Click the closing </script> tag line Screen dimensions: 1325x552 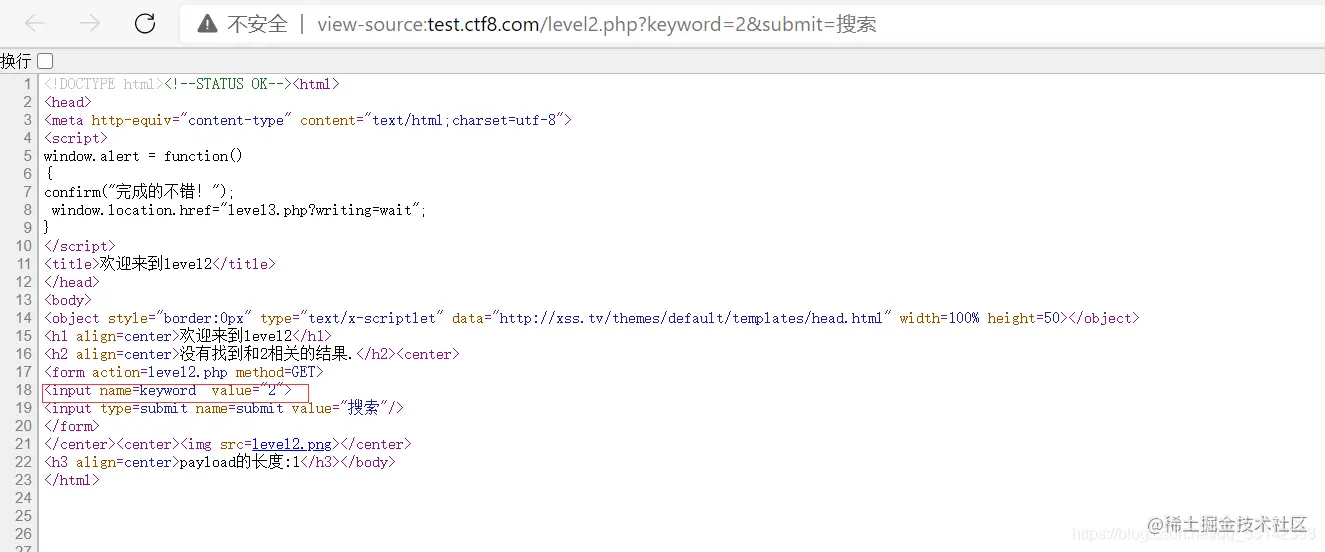tap(80, 246)
